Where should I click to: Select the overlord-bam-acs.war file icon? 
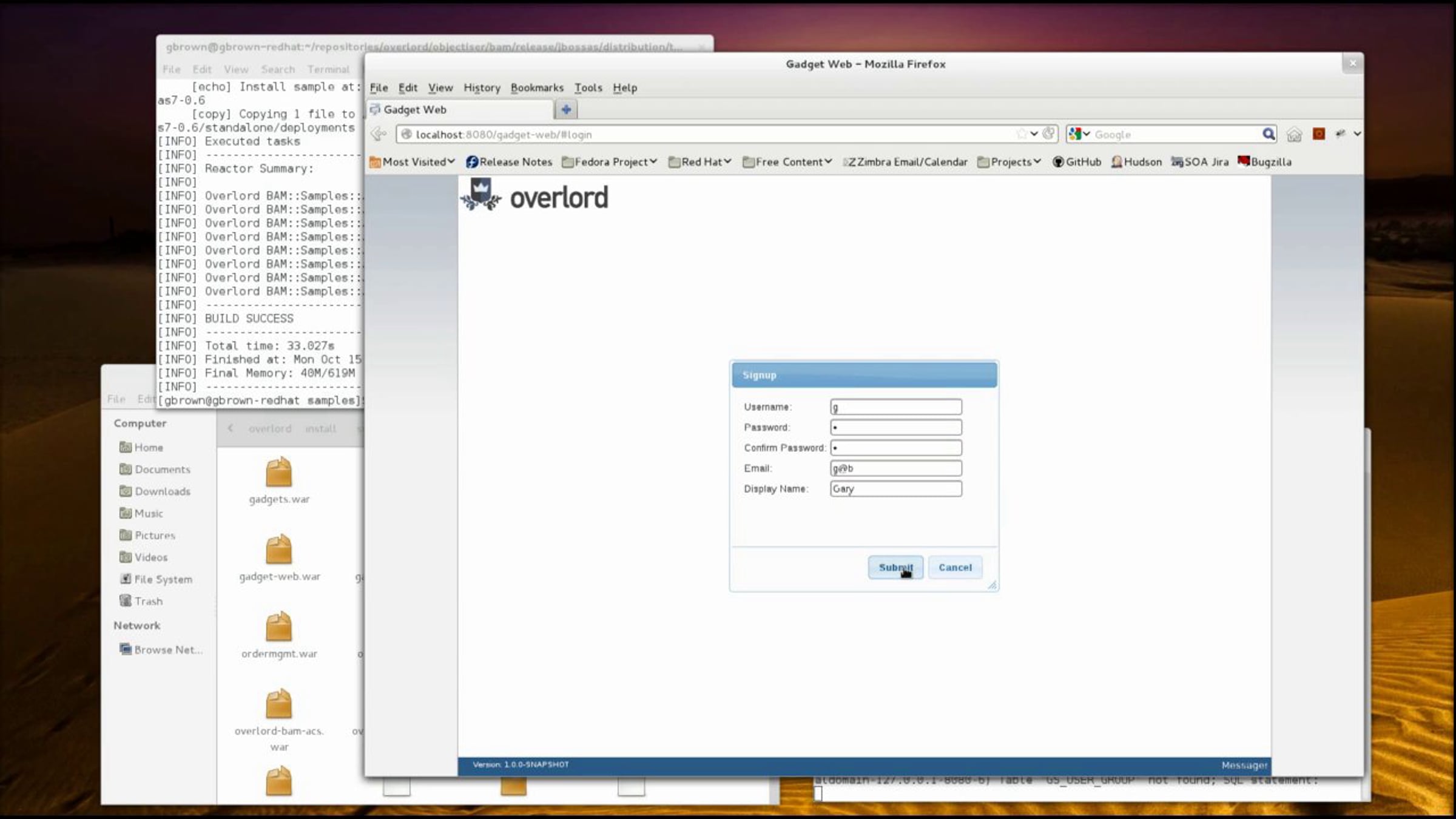point(279,704)
